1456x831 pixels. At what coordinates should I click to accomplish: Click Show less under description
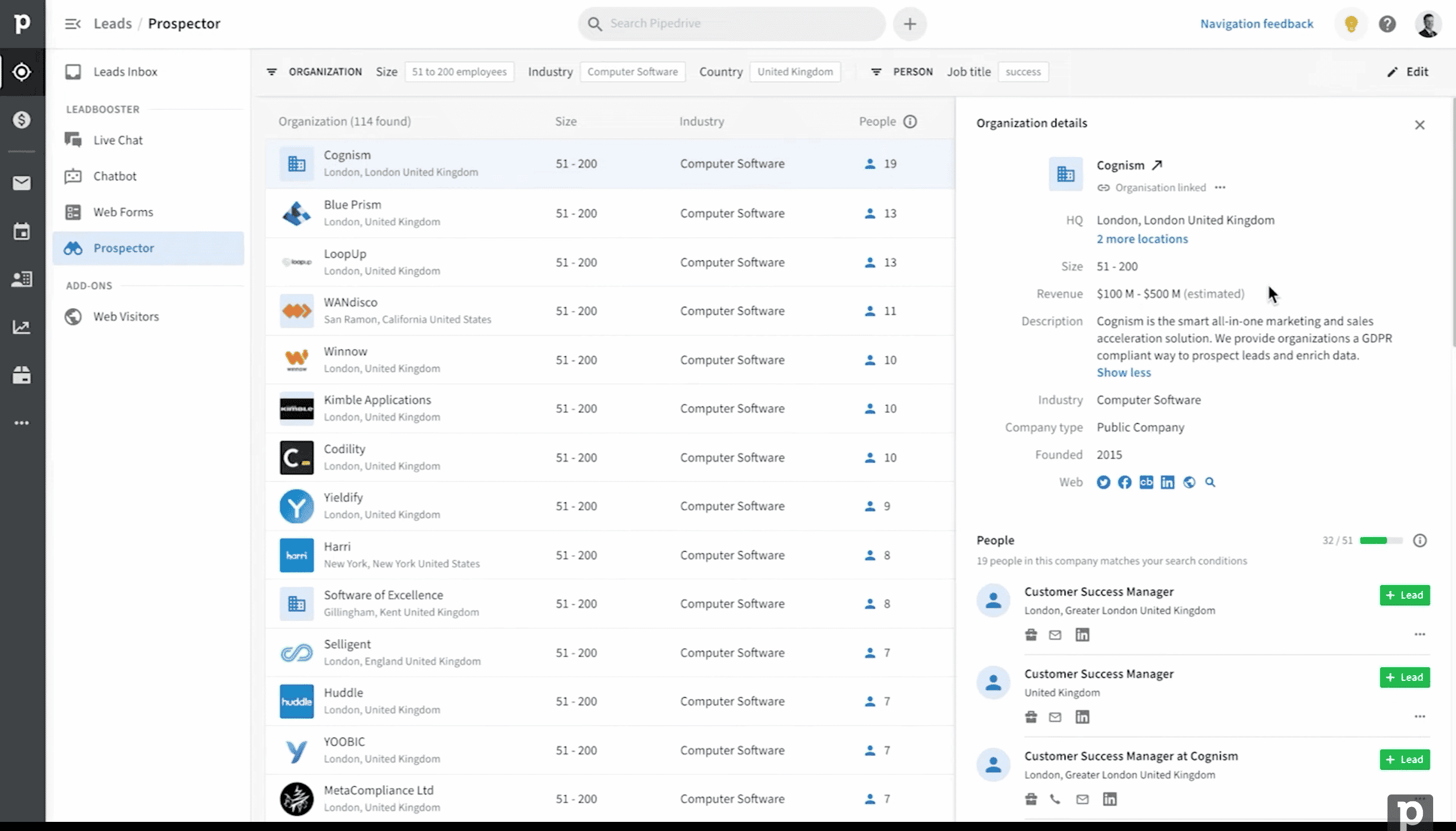click(1124, 373)
